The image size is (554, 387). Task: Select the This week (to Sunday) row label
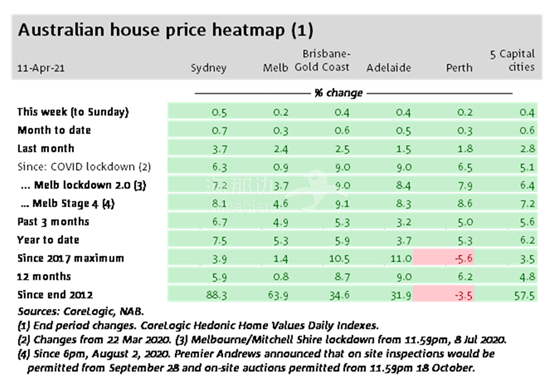coord(73,112)
